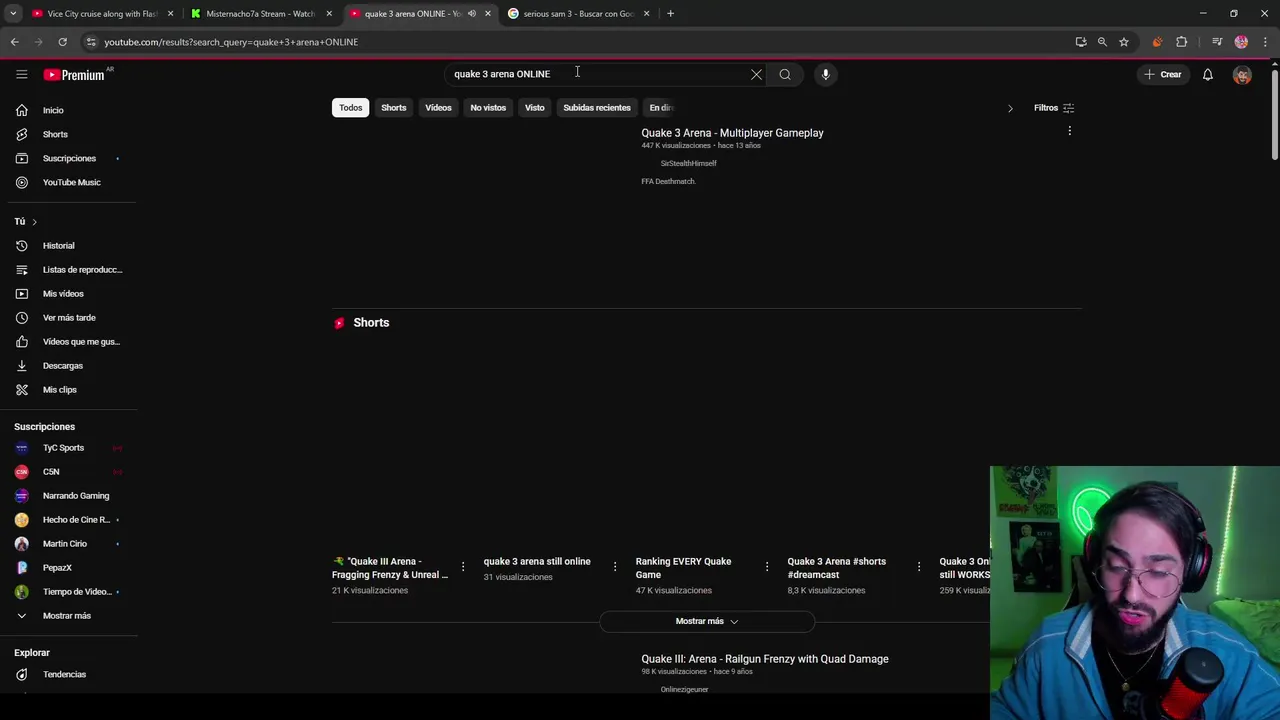
Task: Expand the Tú section
Action: tap(25, 221)
